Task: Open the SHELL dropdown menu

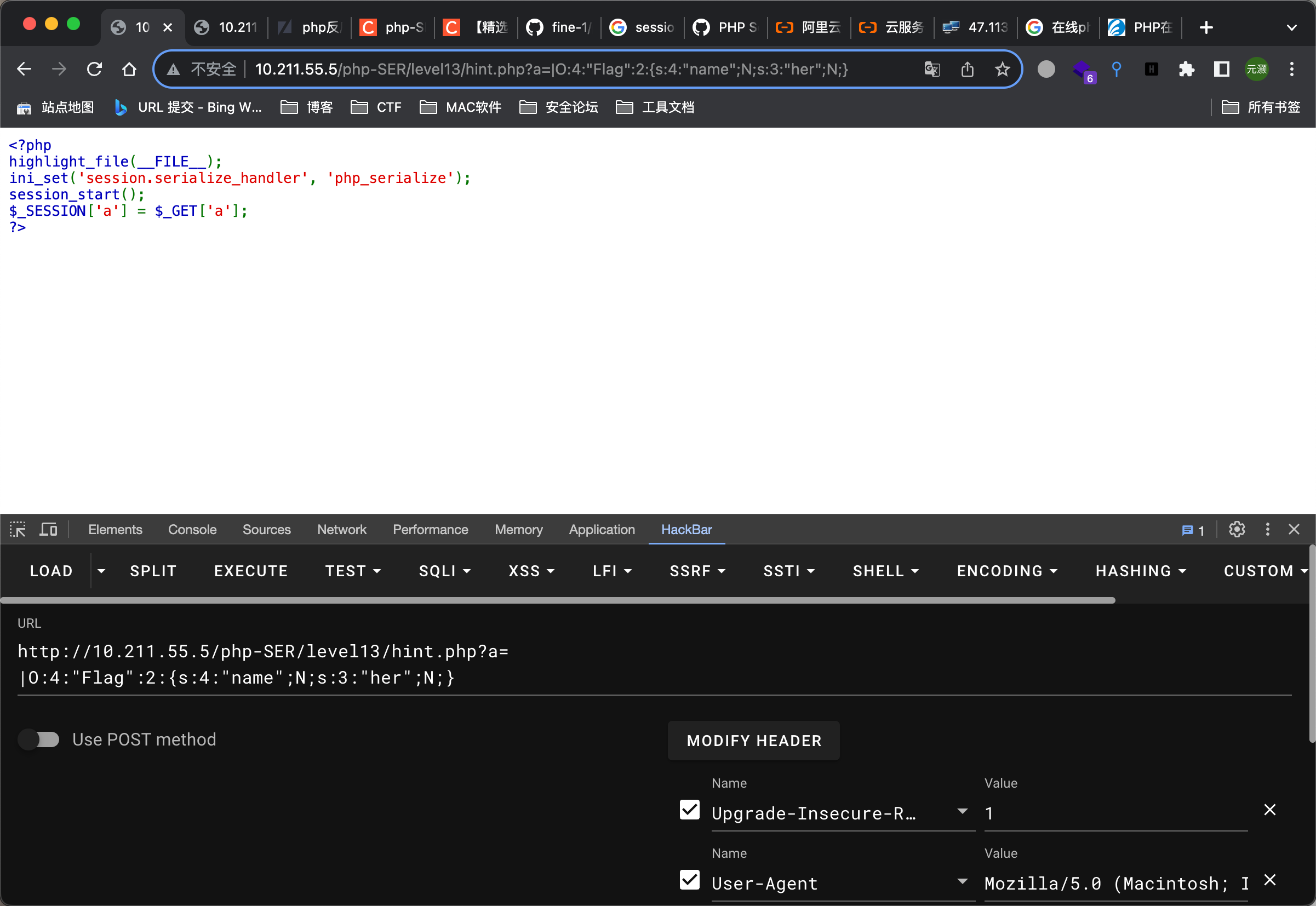Action: coord(886,571)
